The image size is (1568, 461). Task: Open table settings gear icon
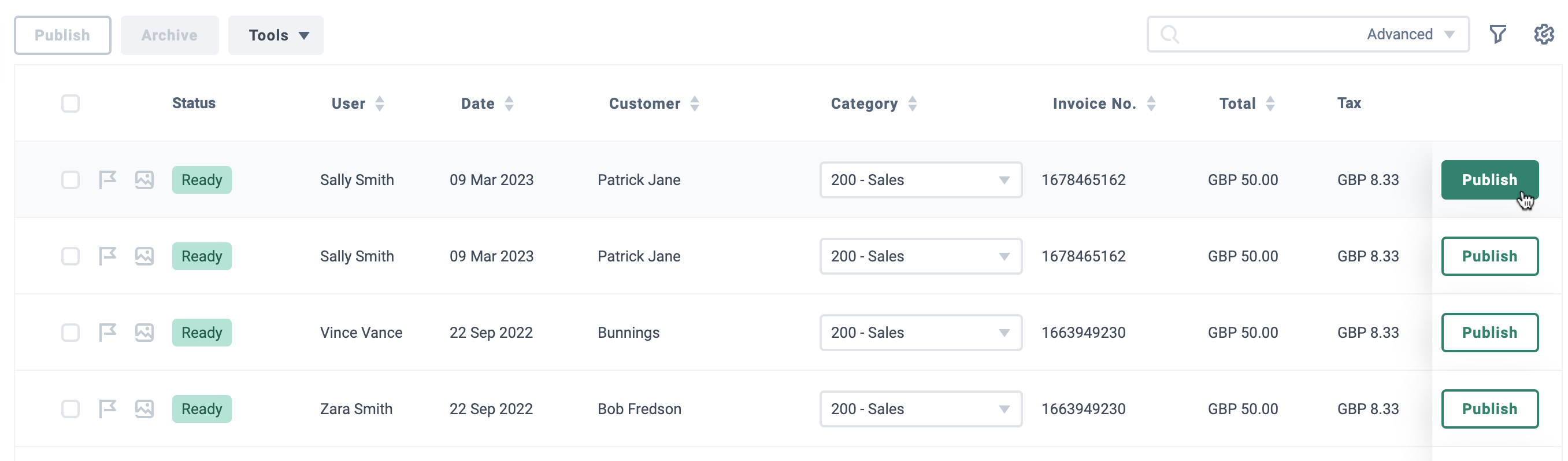[x=1544, y=34]
